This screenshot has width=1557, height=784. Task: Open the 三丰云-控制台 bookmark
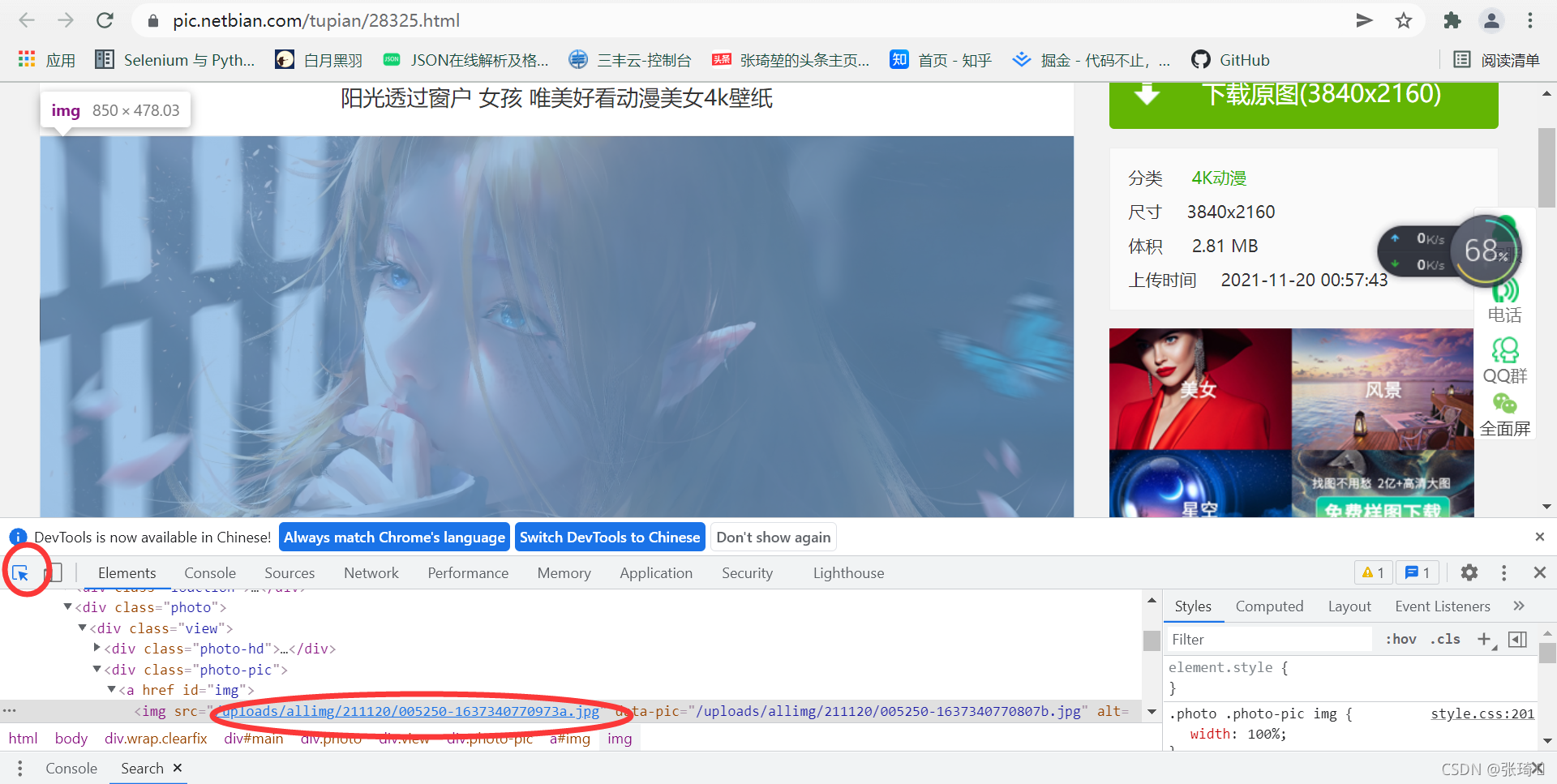pos(630,60)
